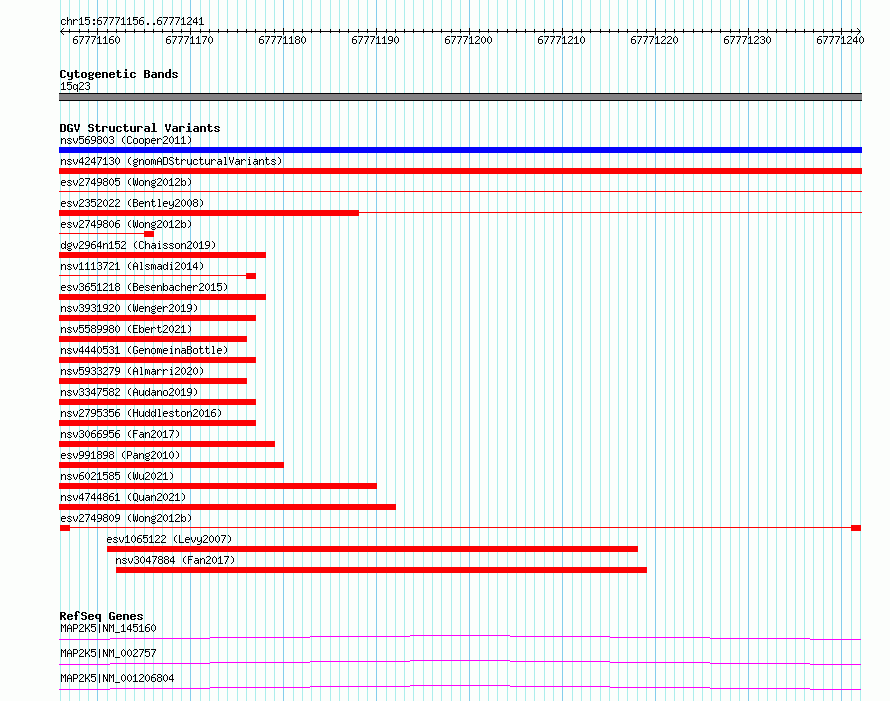
Task: Open nsv4440531 (GenomeinaBottle) label
Action: tap(144, 350)
